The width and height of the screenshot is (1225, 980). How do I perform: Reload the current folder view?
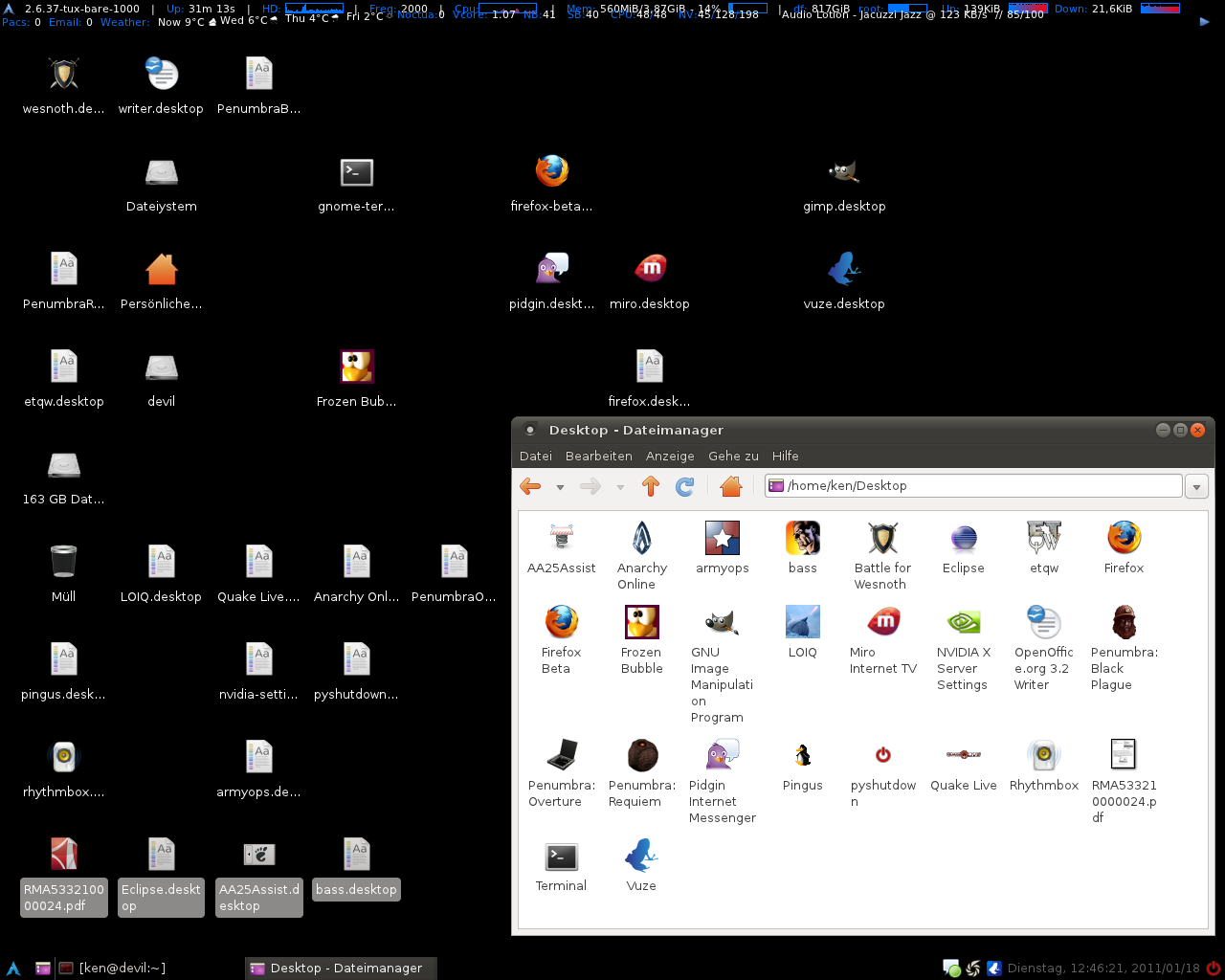pyautogui.click(x=685, y=486)
